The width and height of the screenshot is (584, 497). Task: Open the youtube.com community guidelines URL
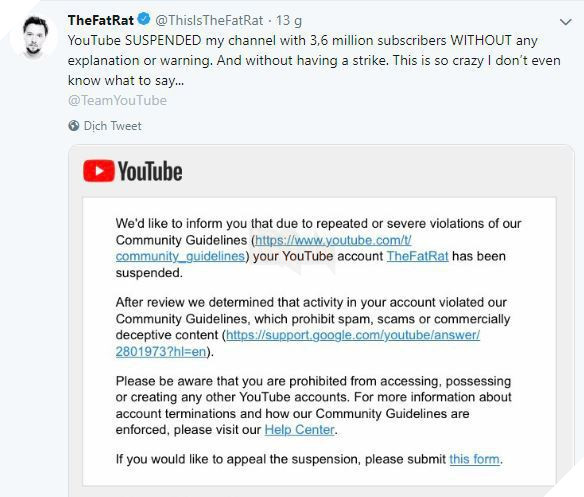pos(333,240)
